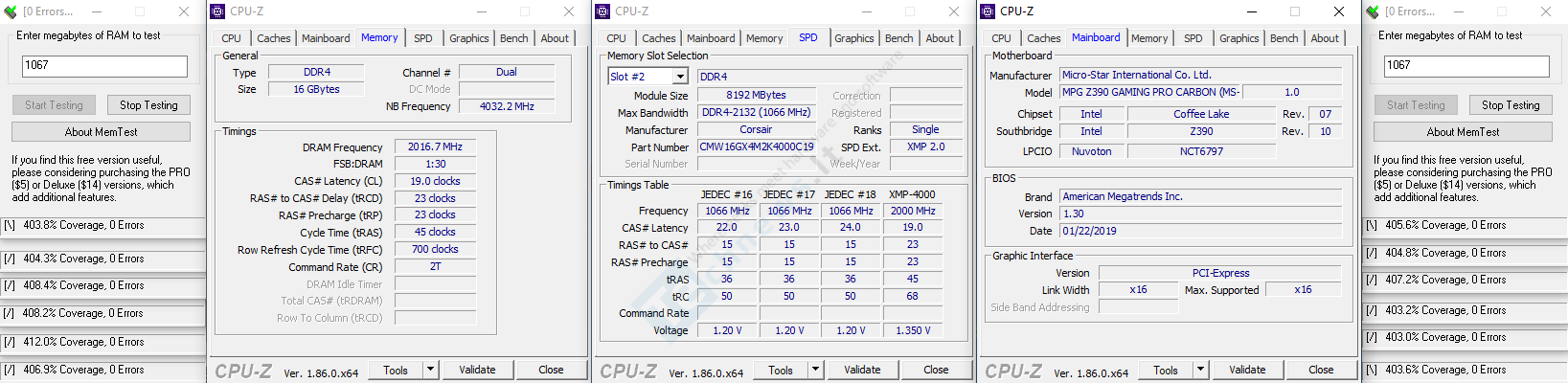Select the Graphics tab in the Mainboard window
Screen dimensions: 1568x383
pyautogui.click(x=1238, y=38)
